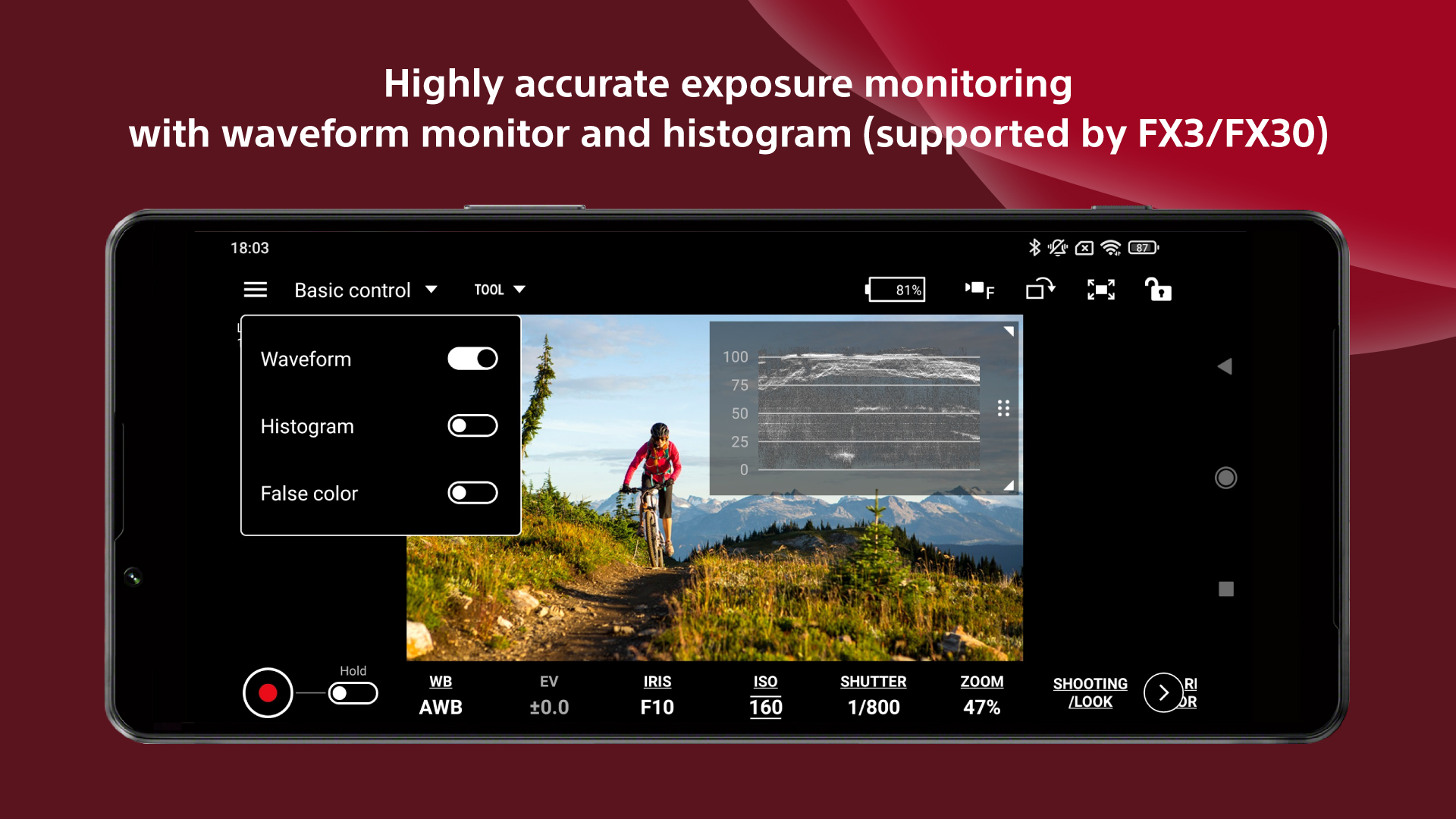
Task: Tap the fullscreen frame icon
Action: click(x=1100, y=290)
